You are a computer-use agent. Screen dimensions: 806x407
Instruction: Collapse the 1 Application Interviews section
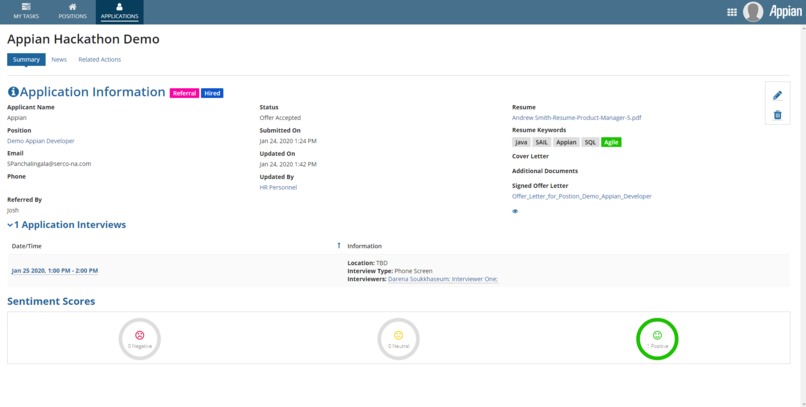[x=67, y=225]
